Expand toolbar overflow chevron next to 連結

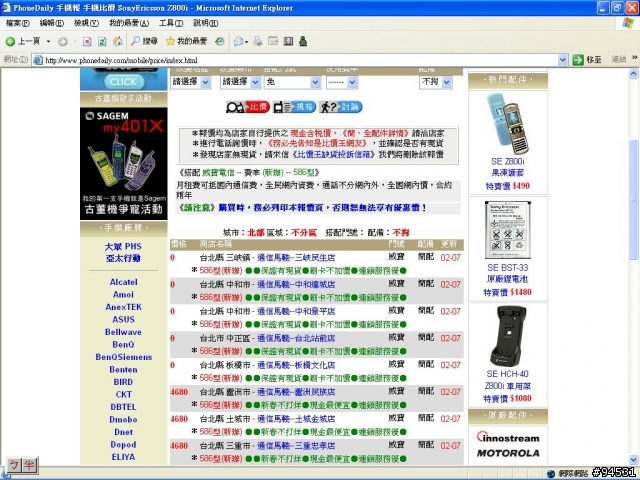[635, 58]
